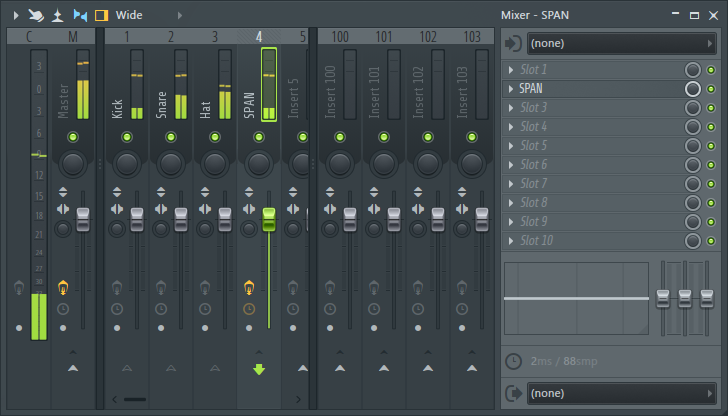Click the Insert 103 volume fader
Viewport: 728px width, 416px height.
click(482, 220)
